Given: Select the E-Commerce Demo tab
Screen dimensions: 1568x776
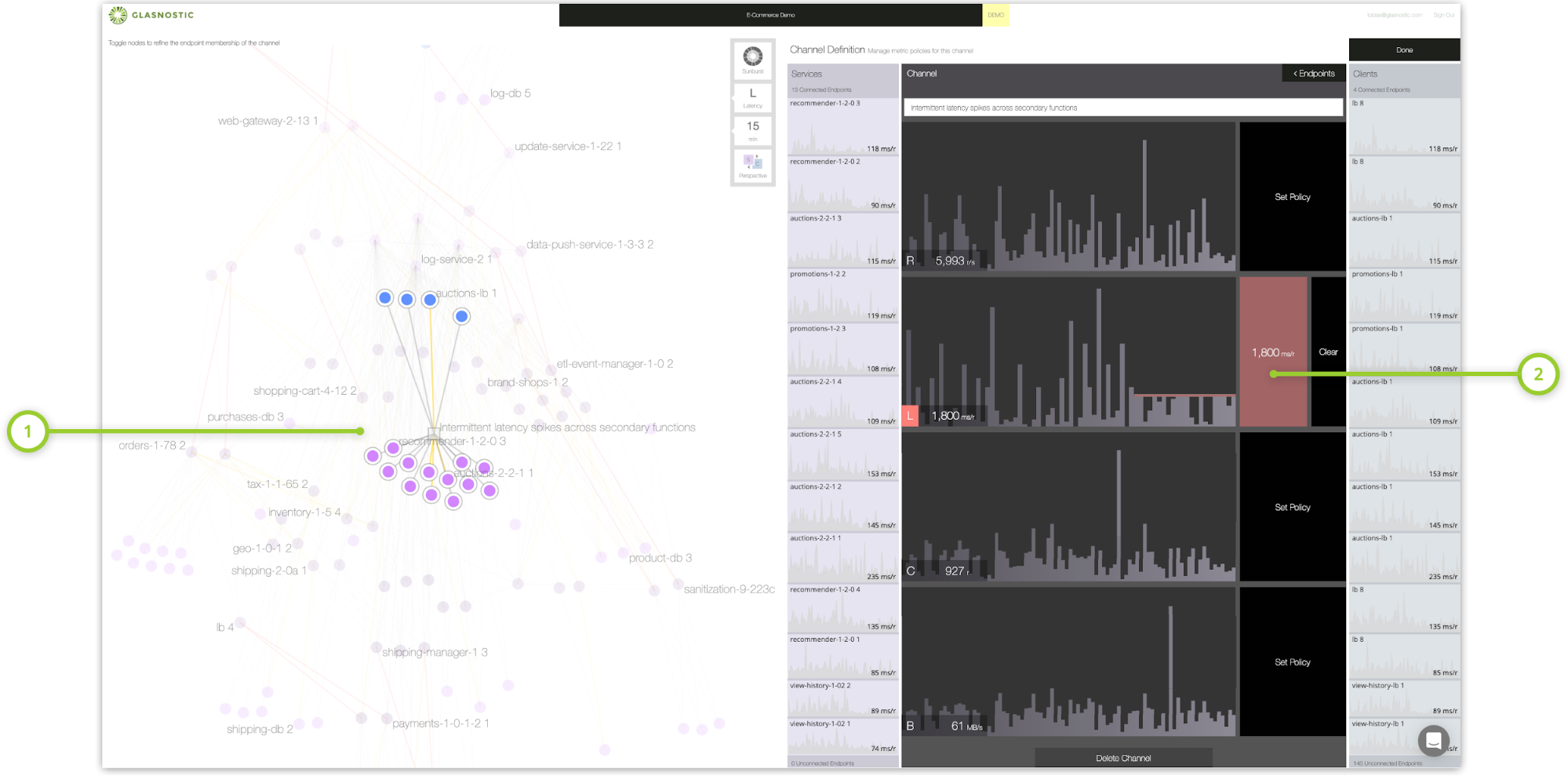Looking at the screenshot, I should tap(769, 15).
